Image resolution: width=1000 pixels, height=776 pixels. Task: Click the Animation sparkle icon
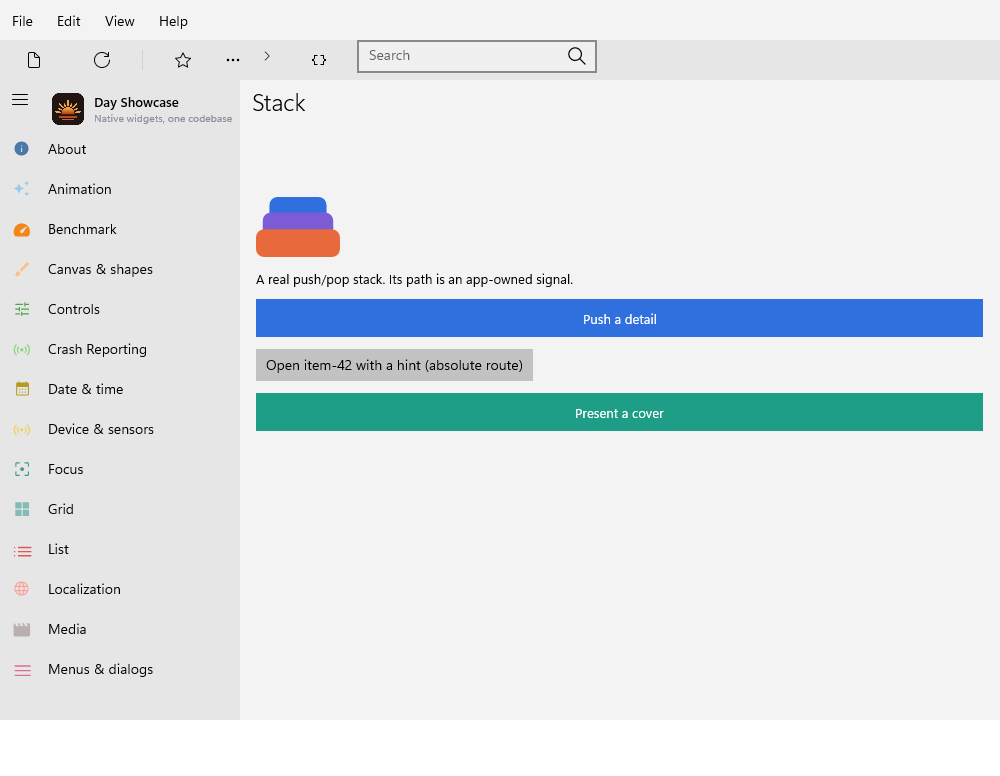point(22,189)
